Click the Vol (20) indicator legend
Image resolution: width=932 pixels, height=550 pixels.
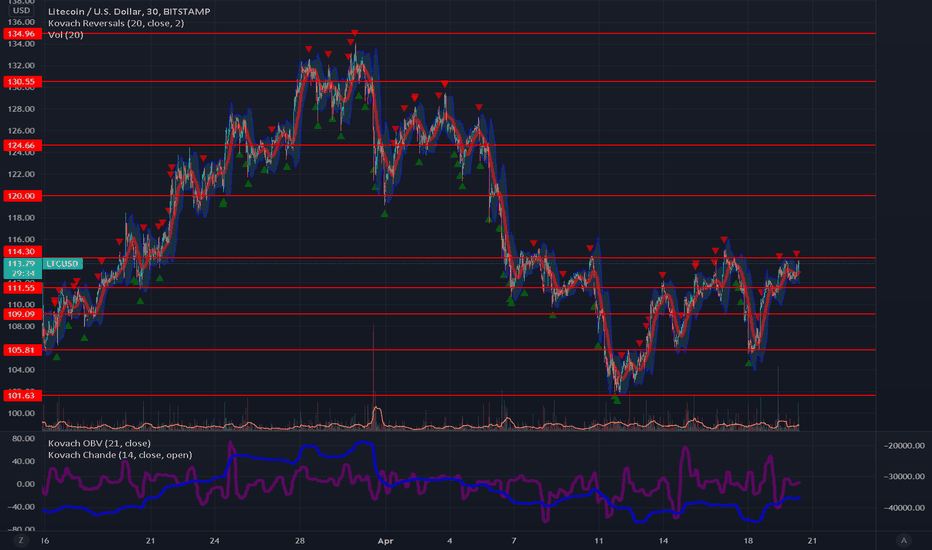65,35
